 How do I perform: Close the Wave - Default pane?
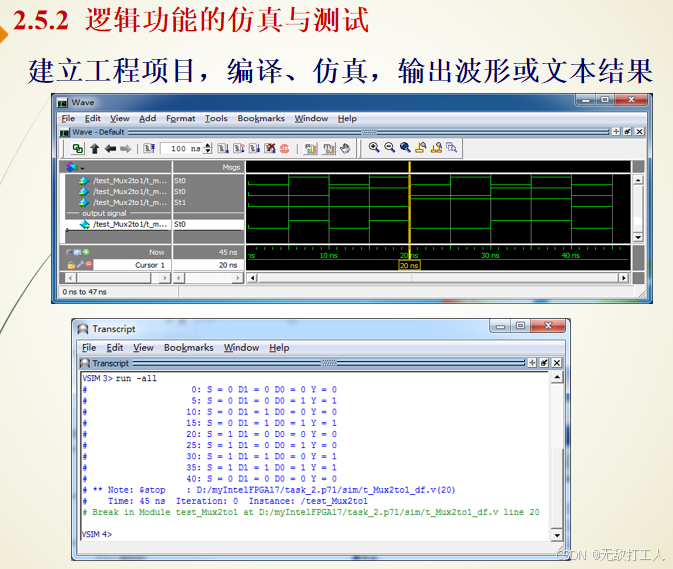tap(639, 131)
